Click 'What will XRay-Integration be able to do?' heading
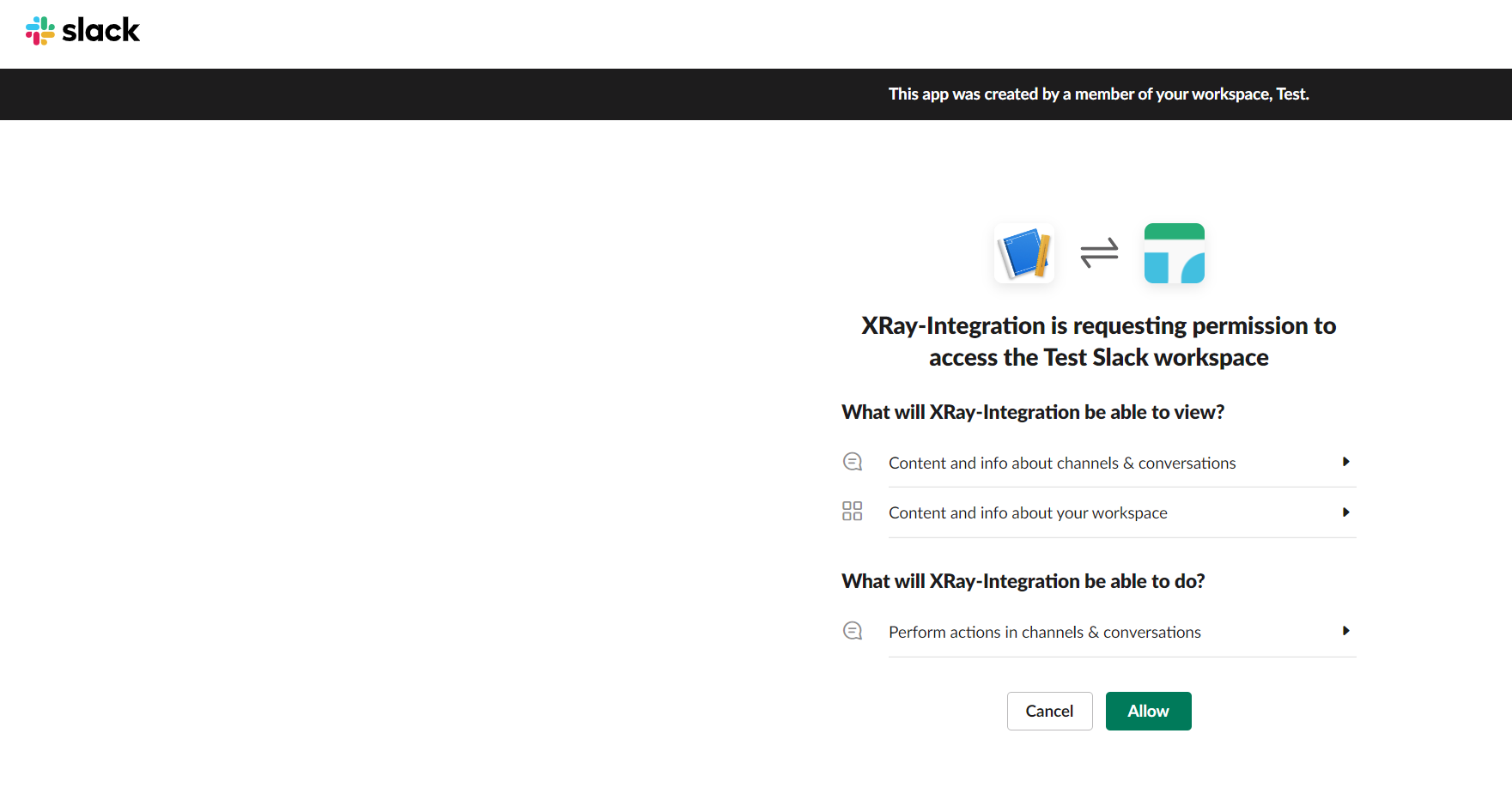 [1023, 581]
